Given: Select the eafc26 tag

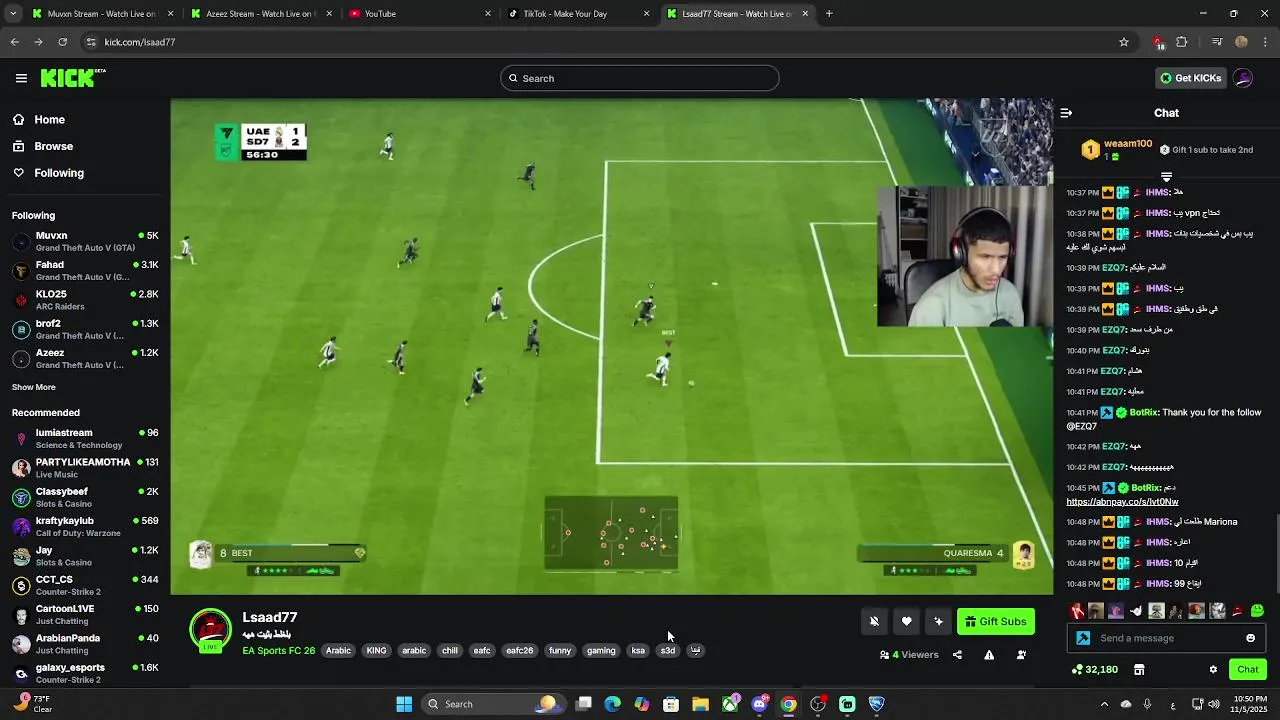Looking at the screenshot, I should click(520, 651).
